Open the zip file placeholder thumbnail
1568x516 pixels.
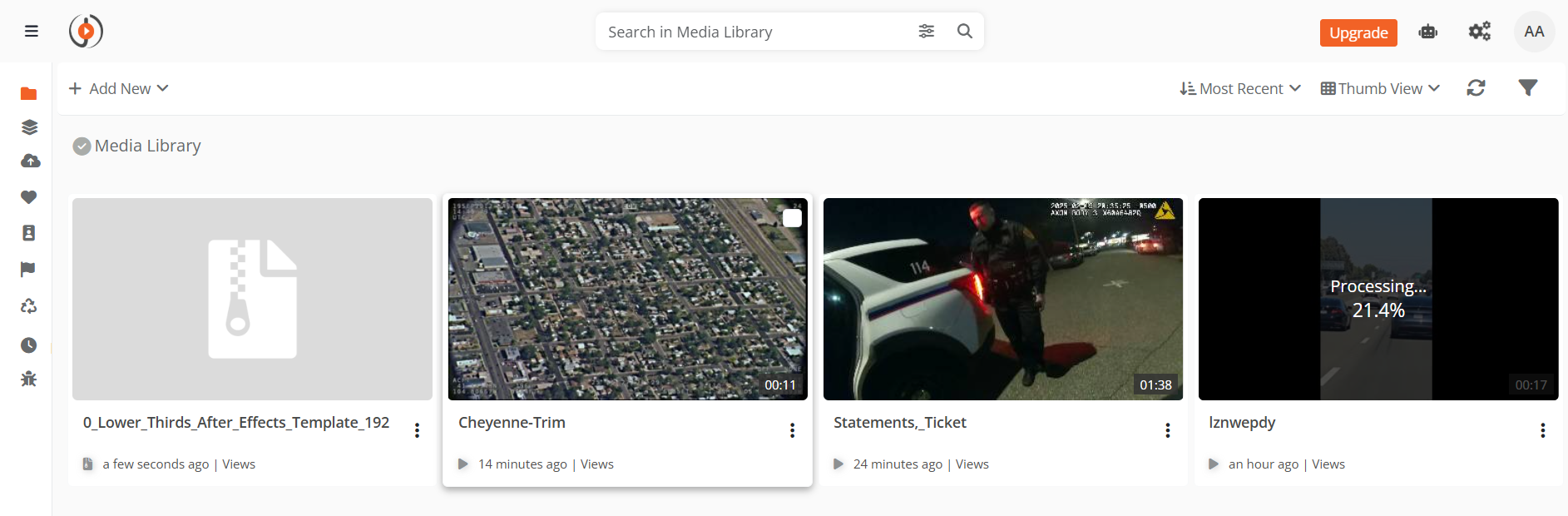click(x=252, y=299)
